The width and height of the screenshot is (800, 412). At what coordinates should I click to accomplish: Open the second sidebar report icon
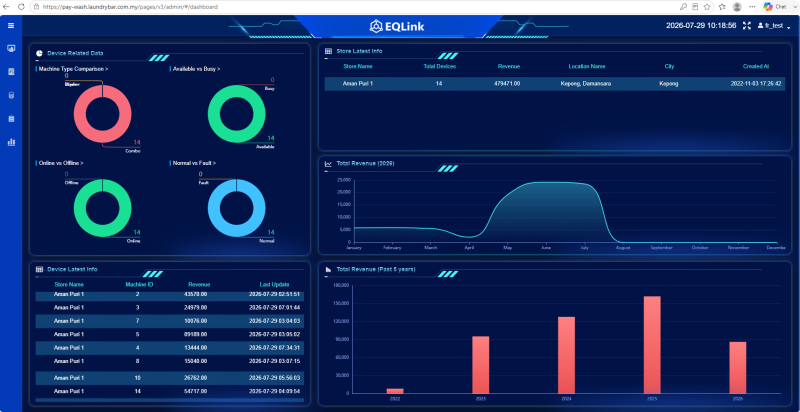pos(11,72)
